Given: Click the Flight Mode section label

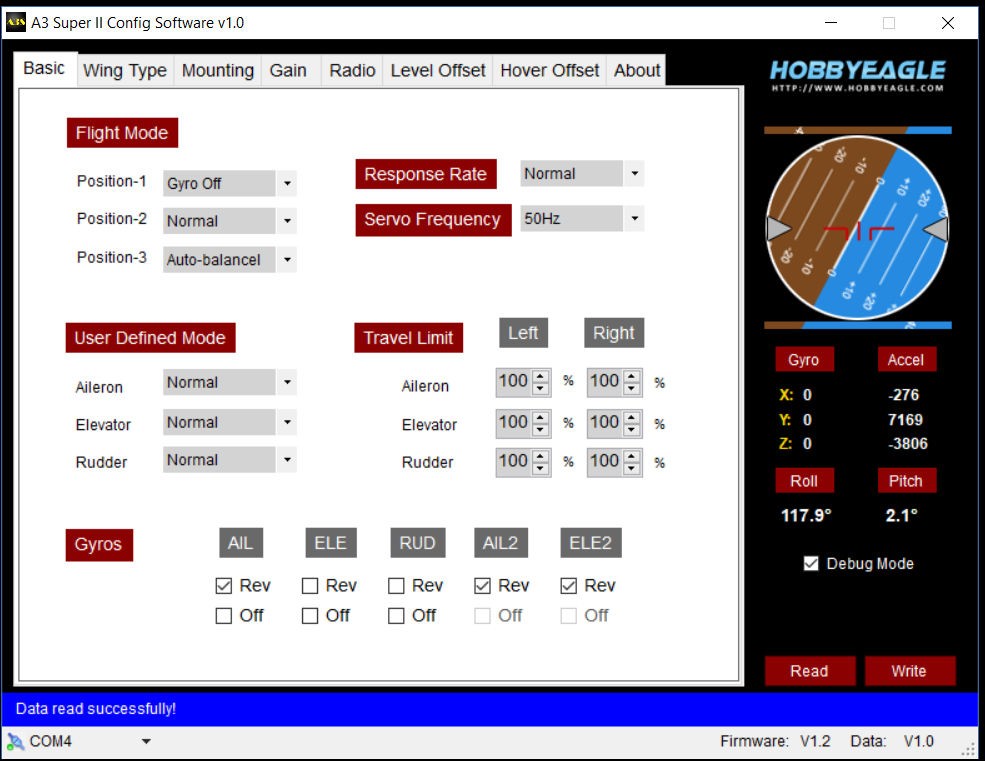Looking at the screenshot, I should point(122,133).
